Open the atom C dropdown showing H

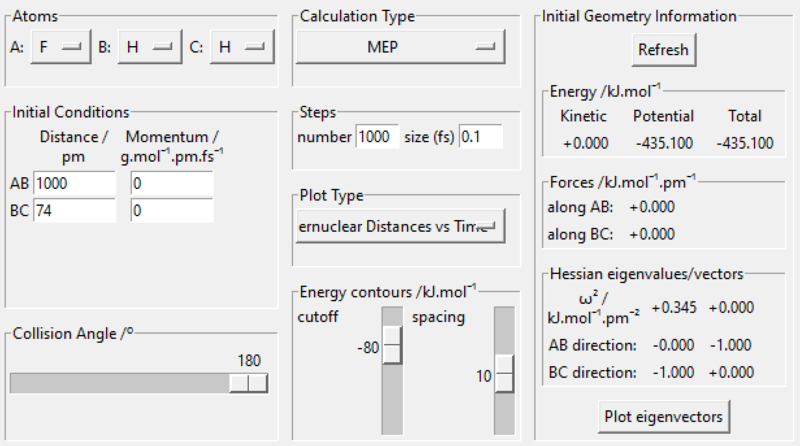pyautogui.click(x=241, y=46)
